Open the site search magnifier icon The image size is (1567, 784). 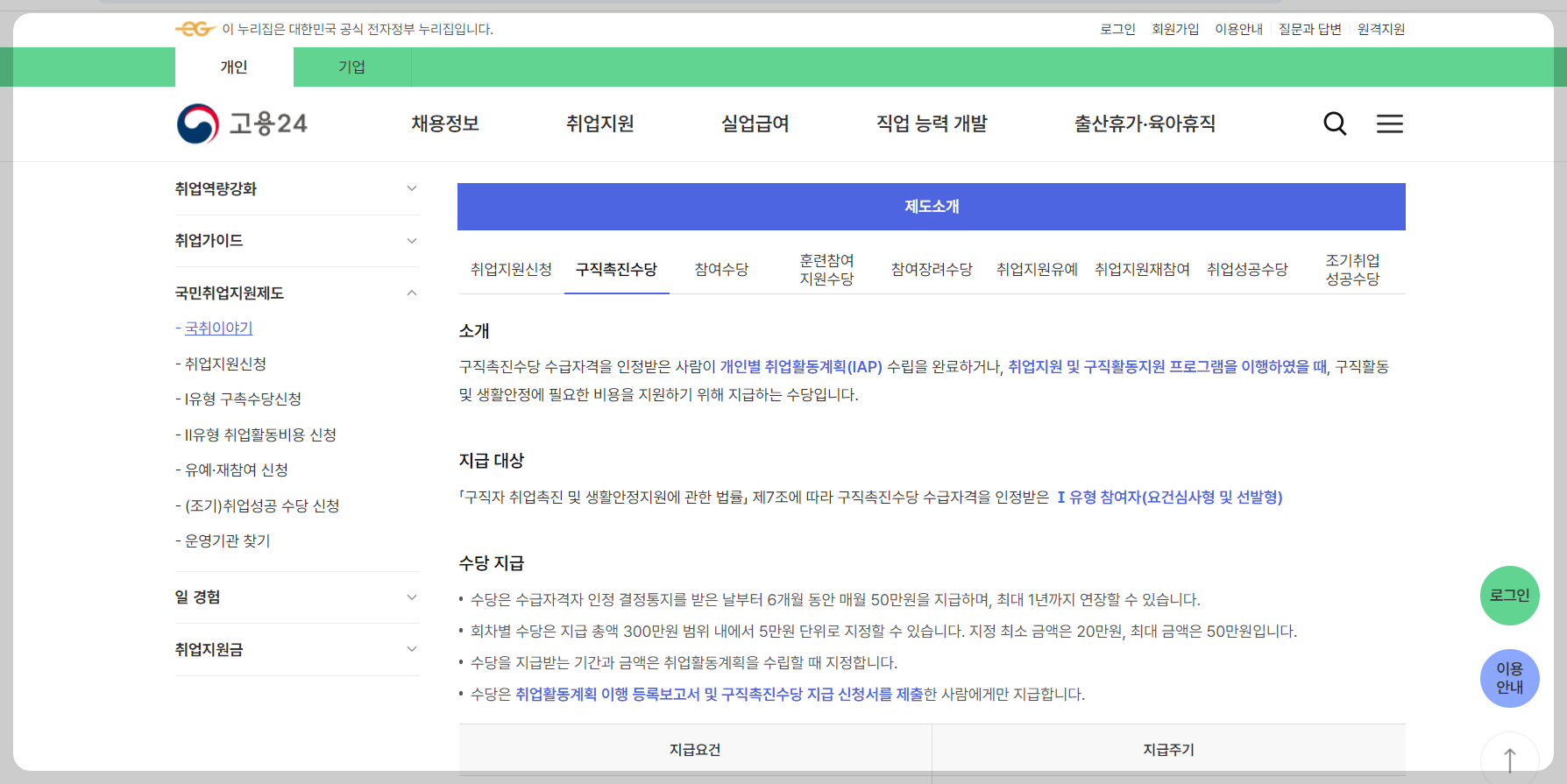click(1335, 124)
